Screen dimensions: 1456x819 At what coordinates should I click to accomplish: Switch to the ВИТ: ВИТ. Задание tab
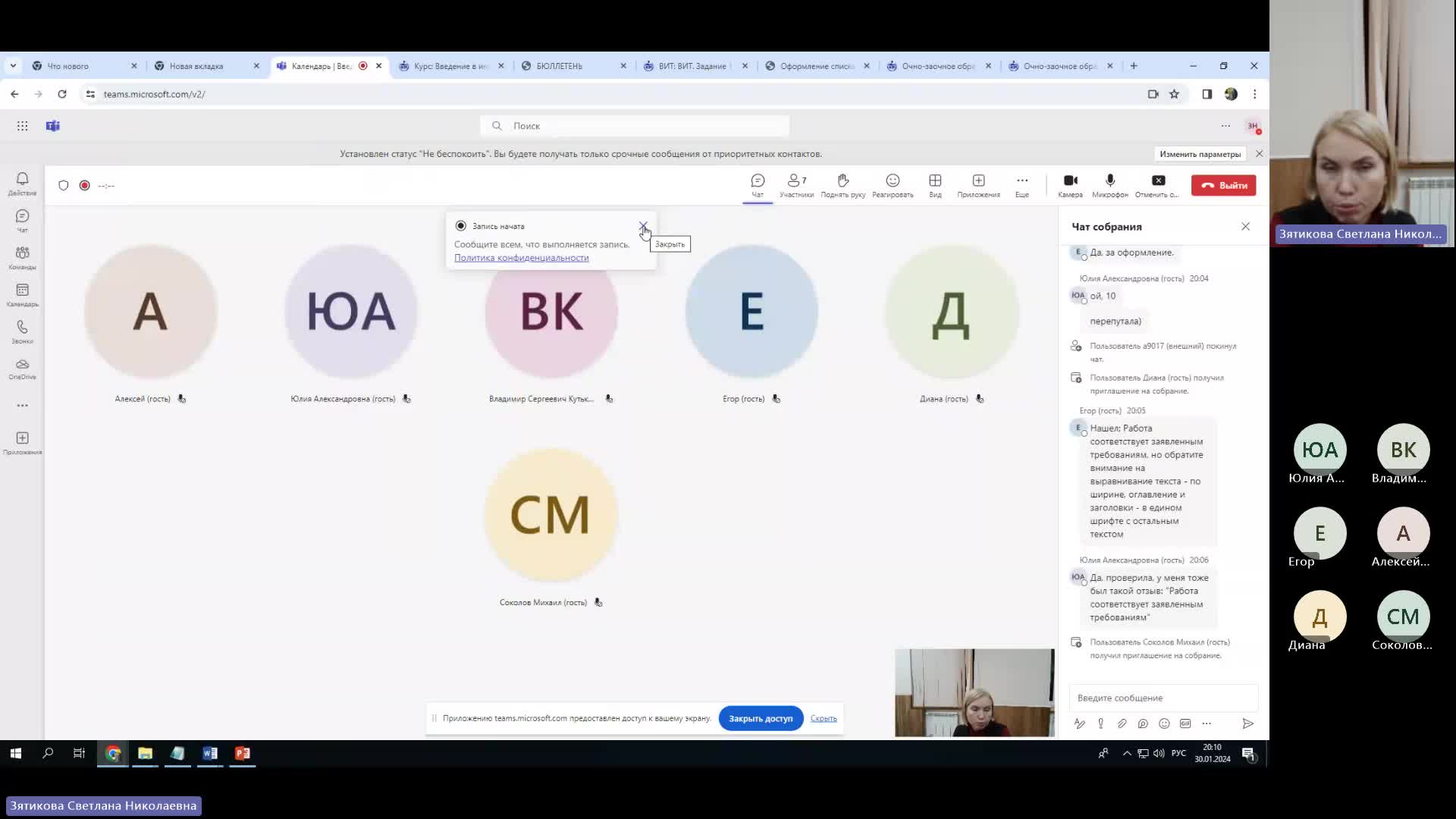[x=696, y=66]
